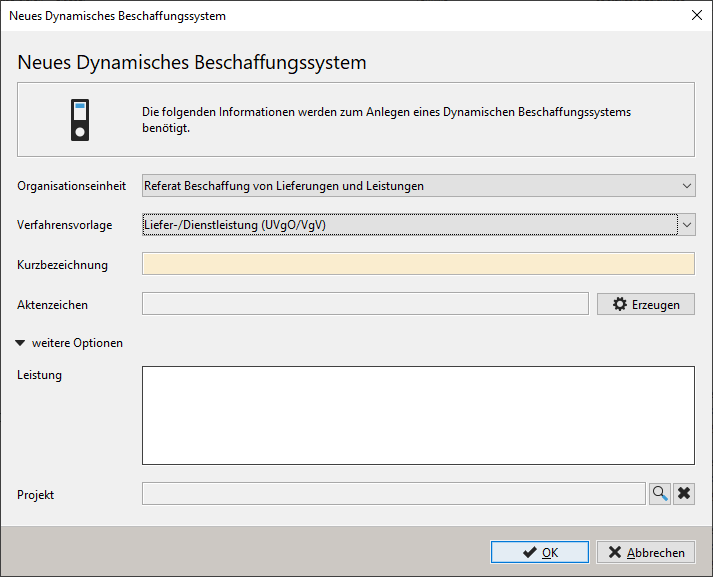Collapse the weitere Optionen section
Viewport: 713px width, 577px height.
coord(70,343)
